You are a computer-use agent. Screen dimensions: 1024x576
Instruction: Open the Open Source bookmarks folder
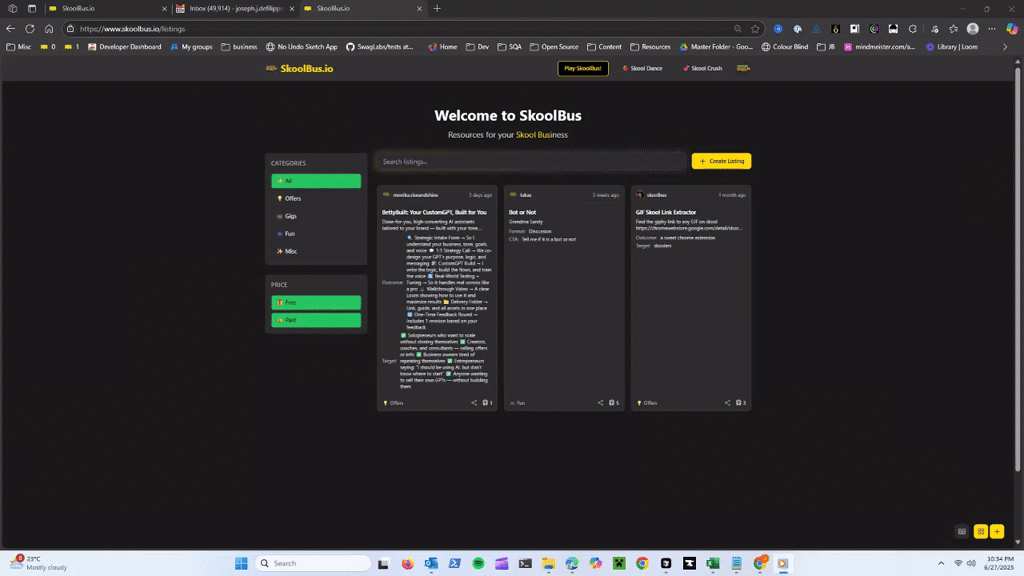tap(554, 47)
